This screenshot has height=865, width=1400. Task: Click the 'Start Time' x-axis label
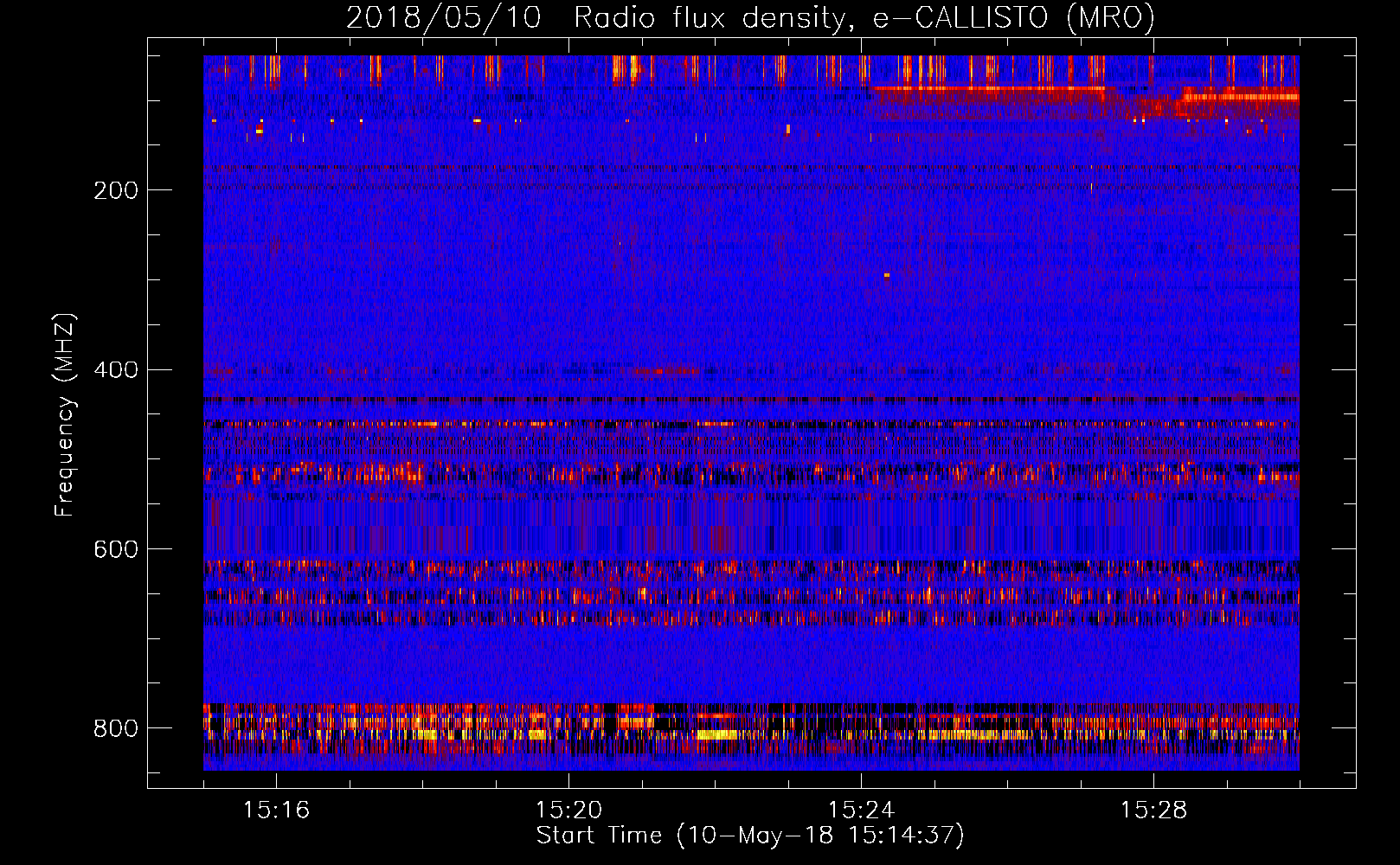pos(599,836)
